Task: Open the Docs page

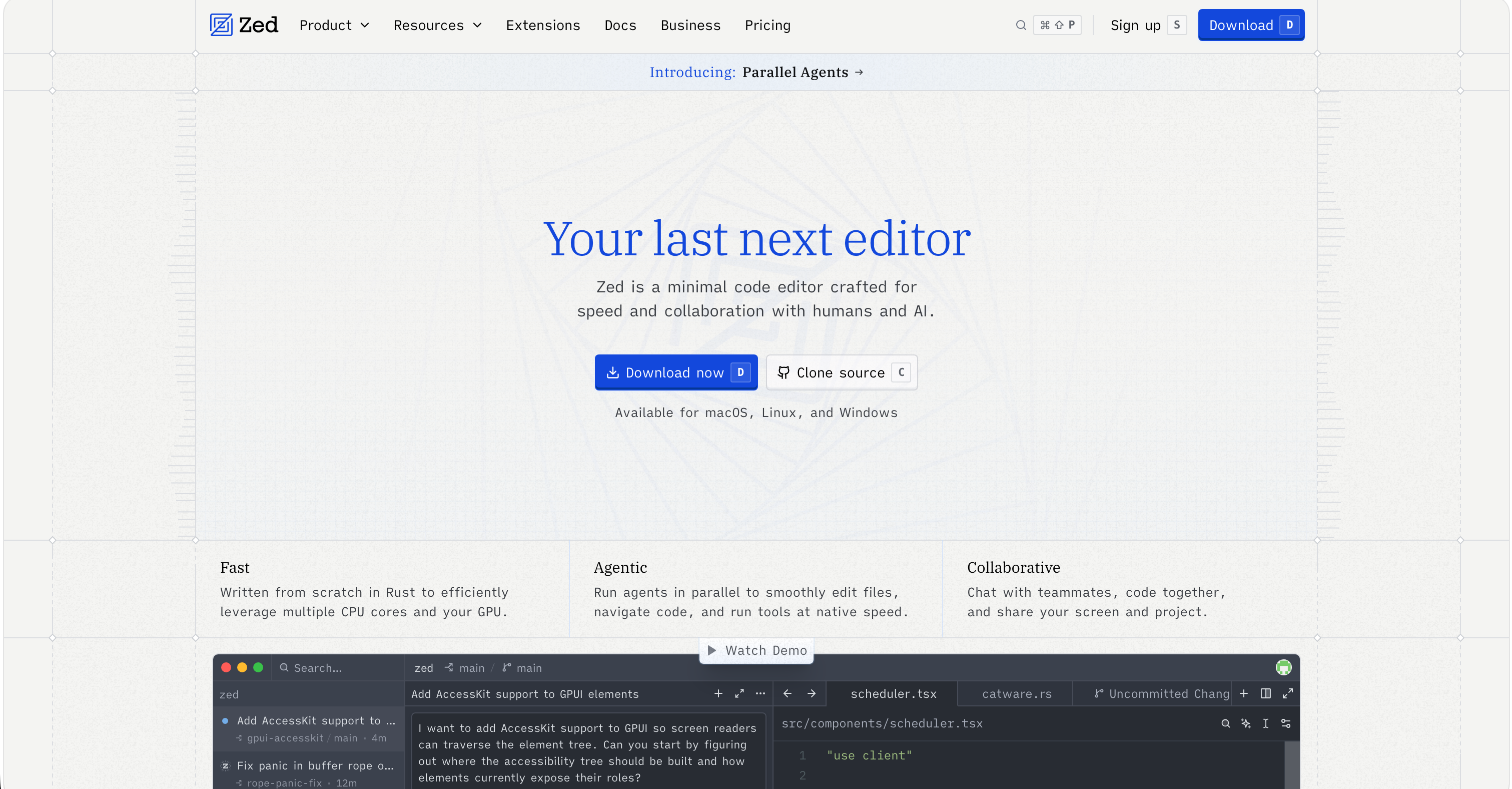Action: [620, 25]
